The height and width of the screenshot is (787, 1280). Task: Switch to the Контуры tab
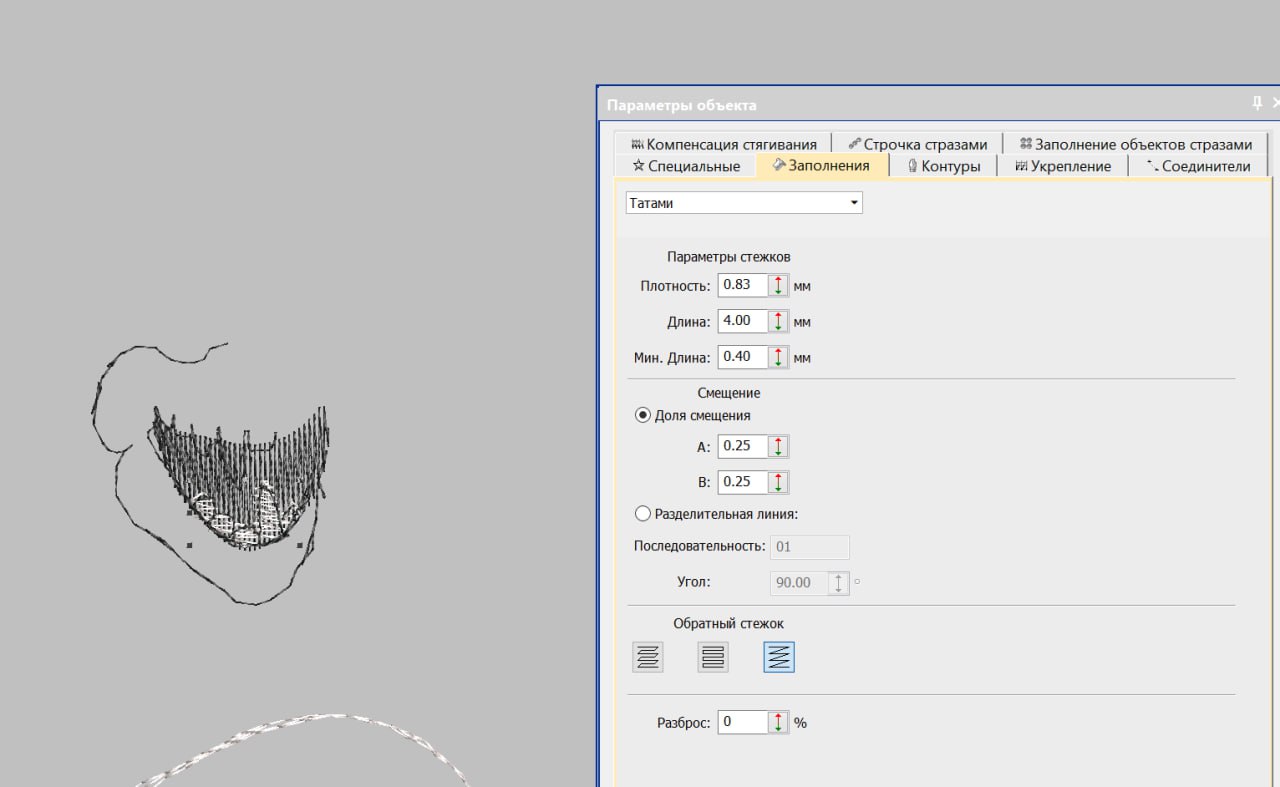pyautogui.click(x=943, y=166)
